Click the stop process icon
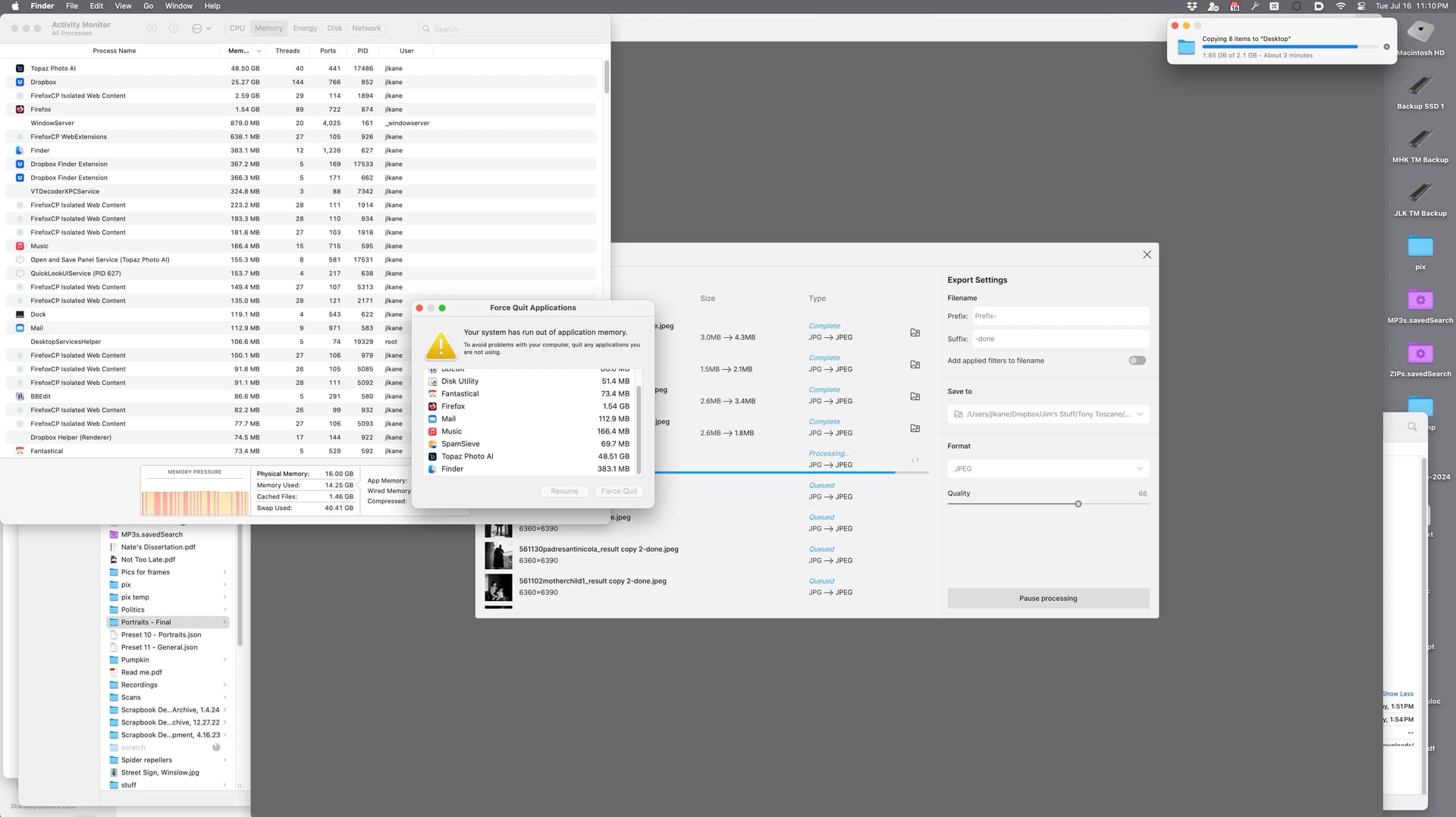Viewport: 1456px width, 817px height. coord(152,28)
